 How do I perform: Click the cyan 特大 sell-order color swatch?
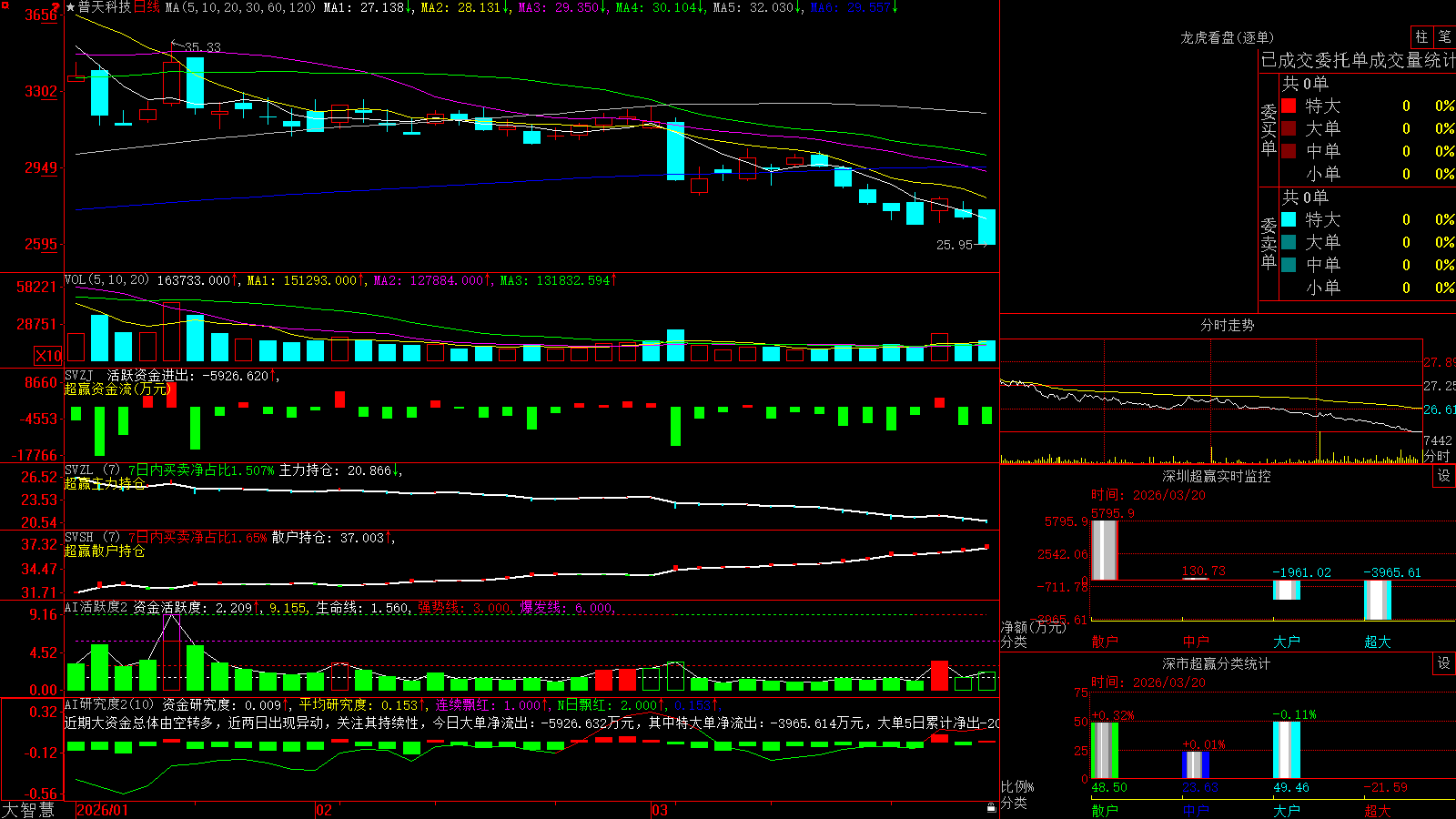[1289, 219]
